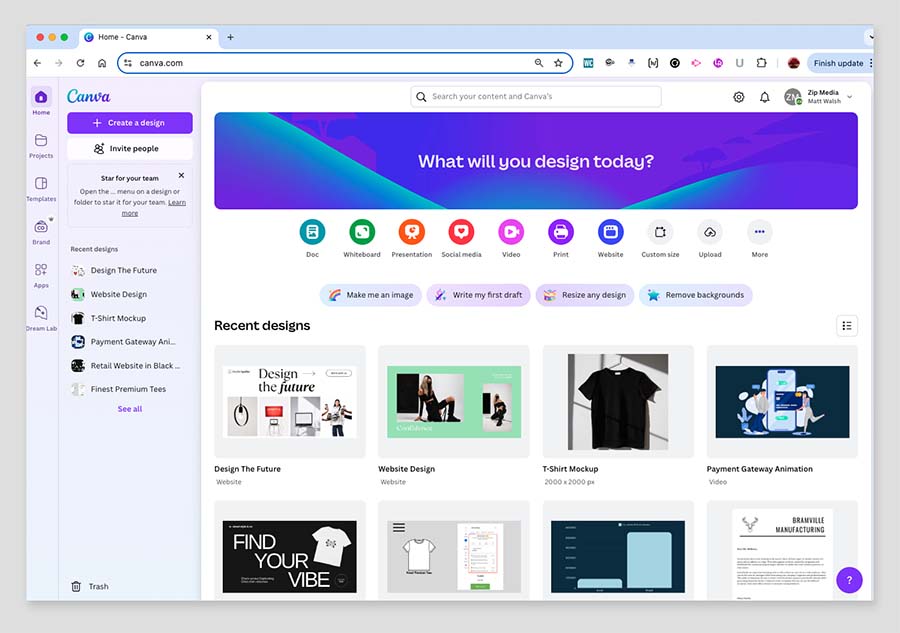Open the Design The Future thumbnail
The width and height of the screenshot is (900, 633).
coord(290,402)
